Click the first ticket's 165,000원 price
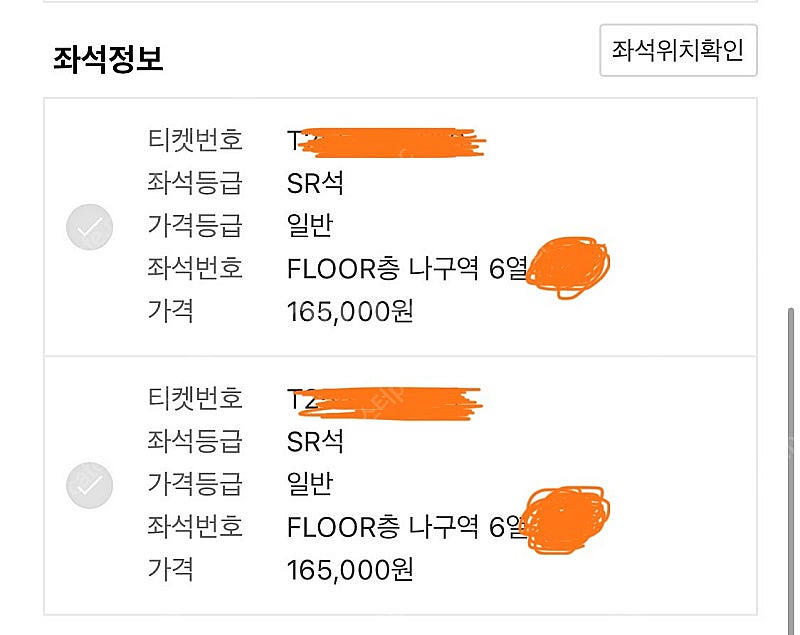 coord(349,311)
